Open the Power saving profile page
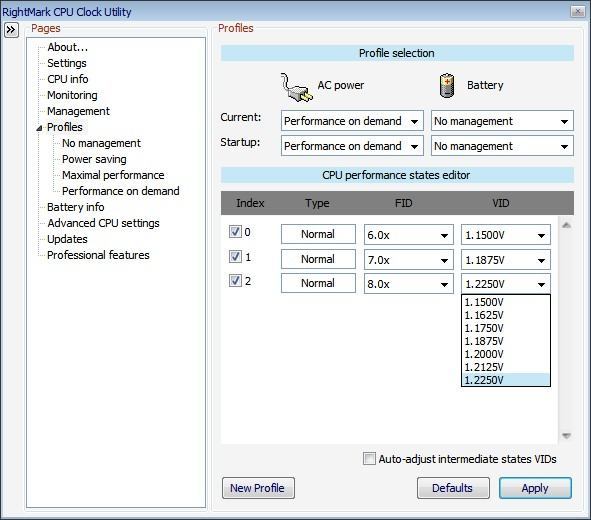The width and height of the screenshot is (591, 520). (94, 159)
